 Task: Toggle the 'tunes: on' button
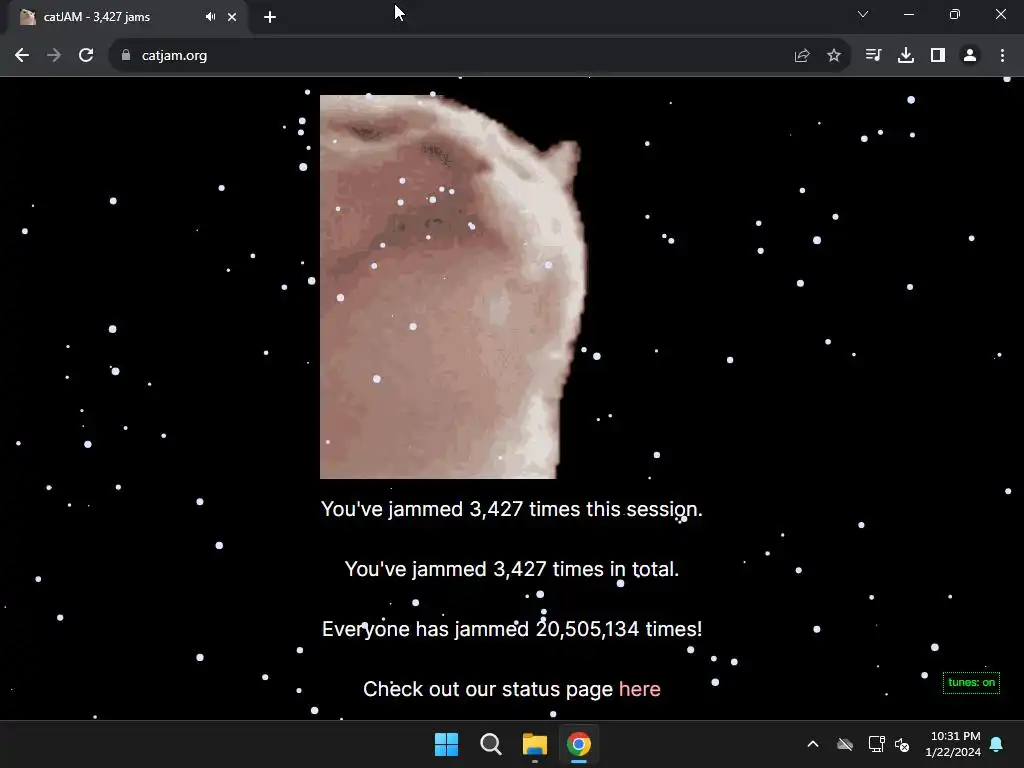tap(971, 682)
